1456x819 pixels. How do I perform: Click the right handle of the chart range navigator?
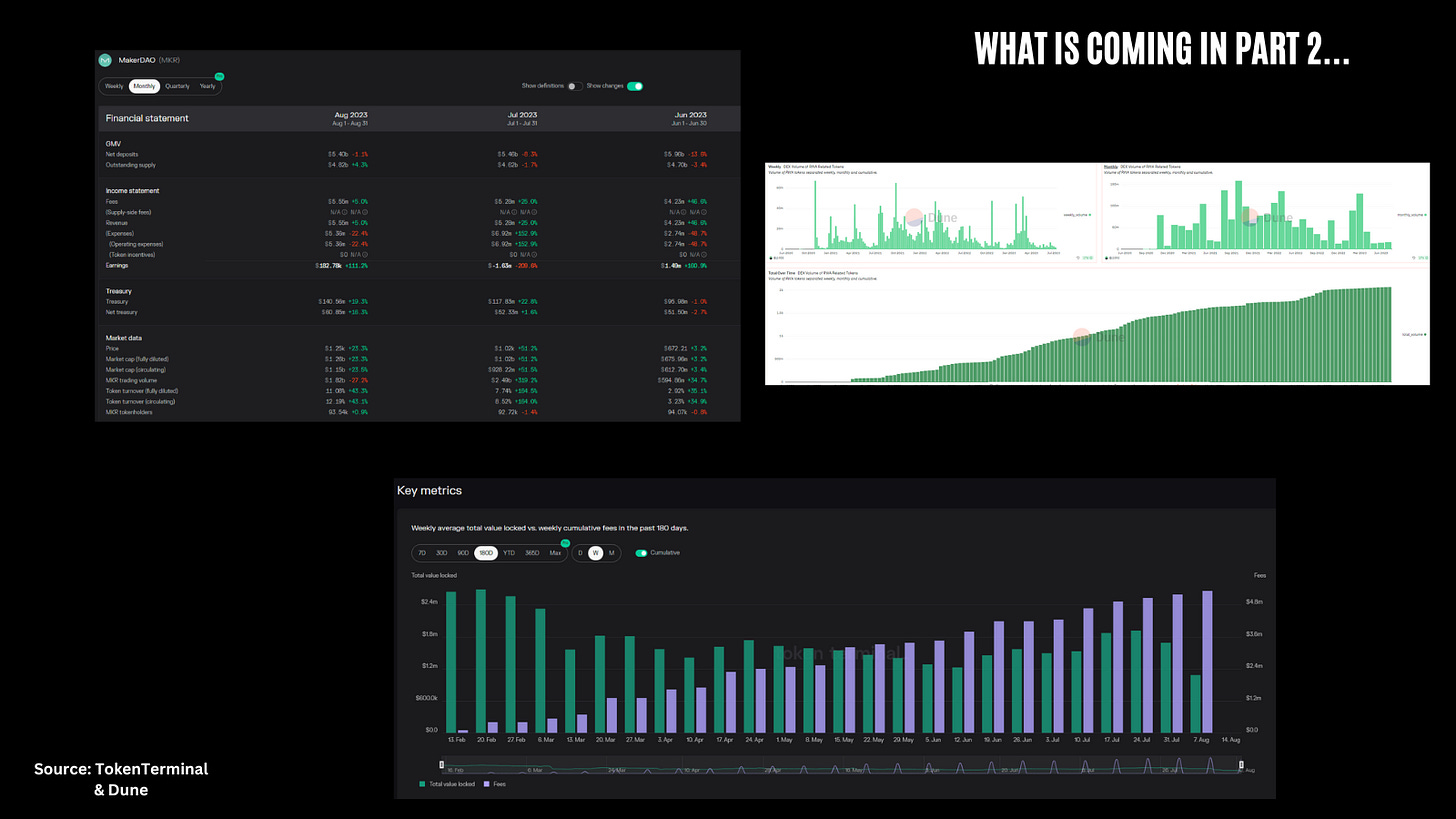coord(1240,766)
